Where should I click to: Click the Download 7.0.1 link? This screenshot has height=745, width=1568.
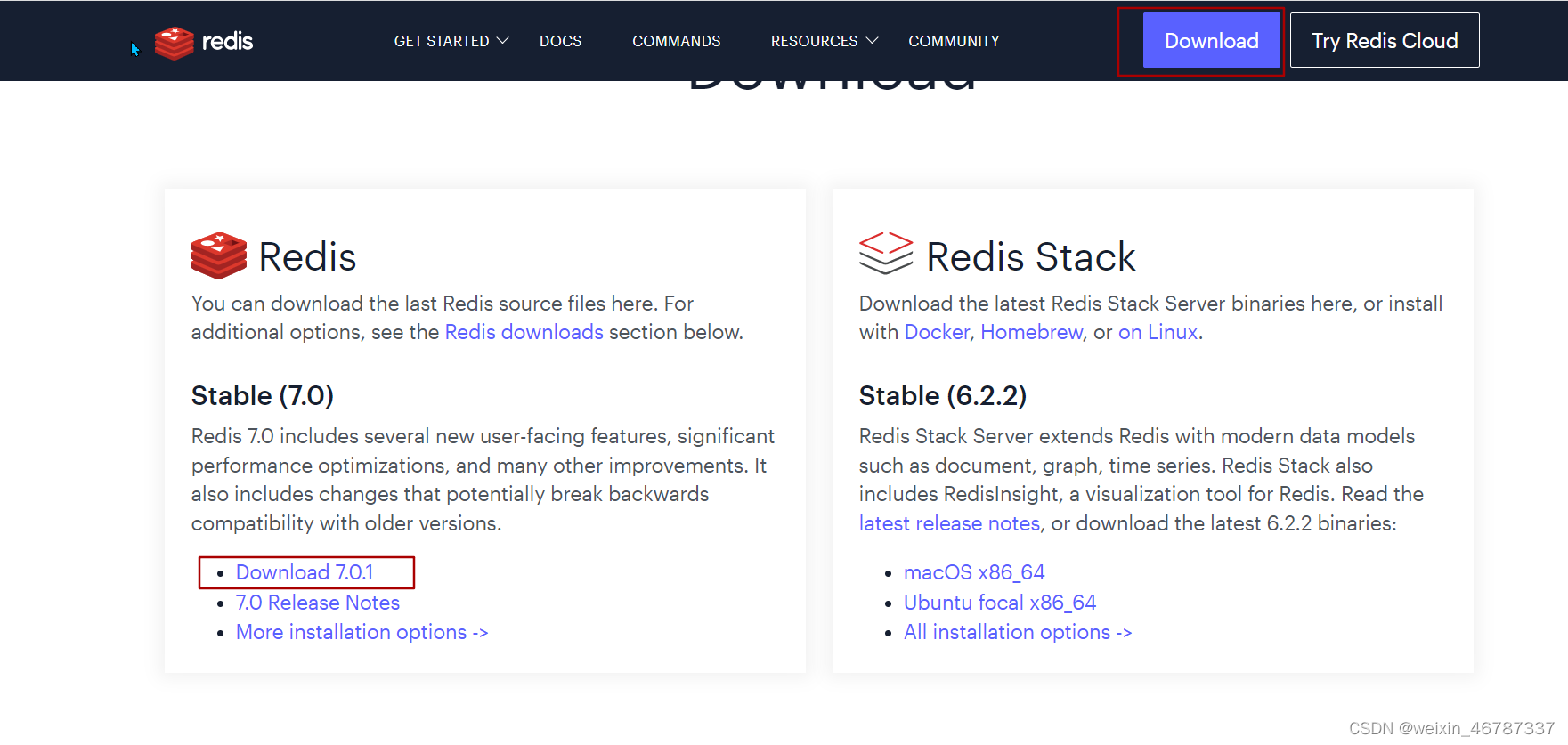coord(305,572)
